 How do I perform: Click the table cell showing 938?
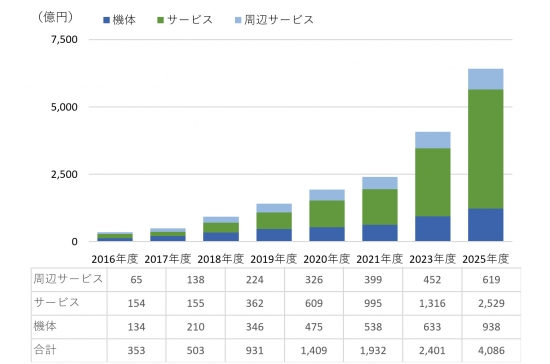(491, 327)
